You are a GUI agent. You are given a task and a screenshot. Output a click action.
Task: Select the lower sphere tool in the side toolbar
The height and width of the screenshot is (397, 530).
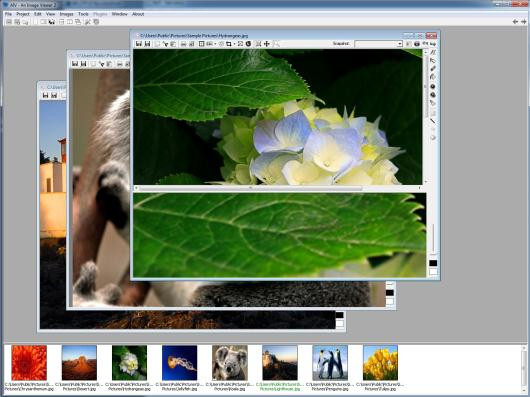(433, 95)
